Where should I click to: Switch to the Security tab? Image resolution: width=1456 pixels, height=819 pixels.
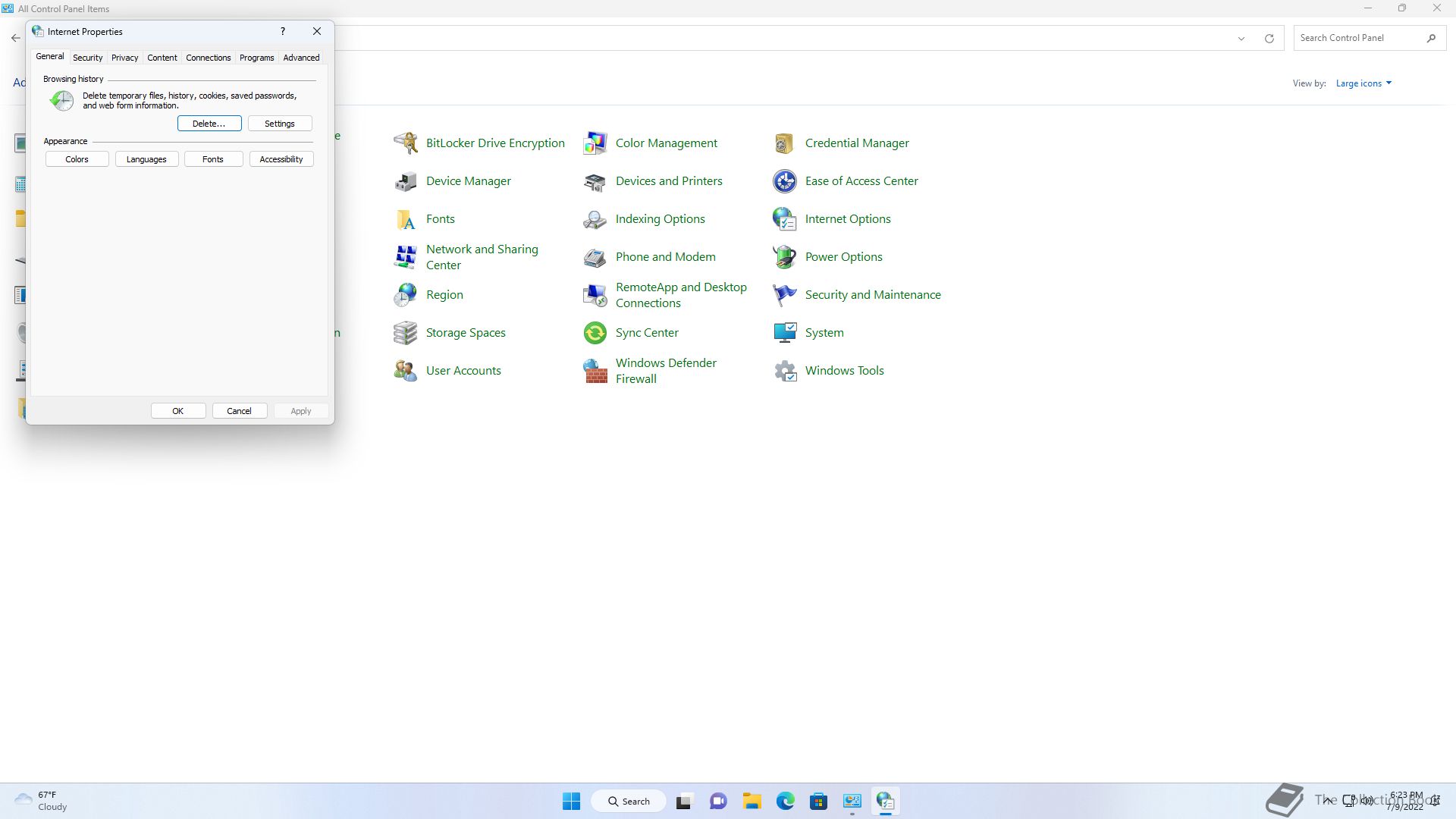point(87,58)
